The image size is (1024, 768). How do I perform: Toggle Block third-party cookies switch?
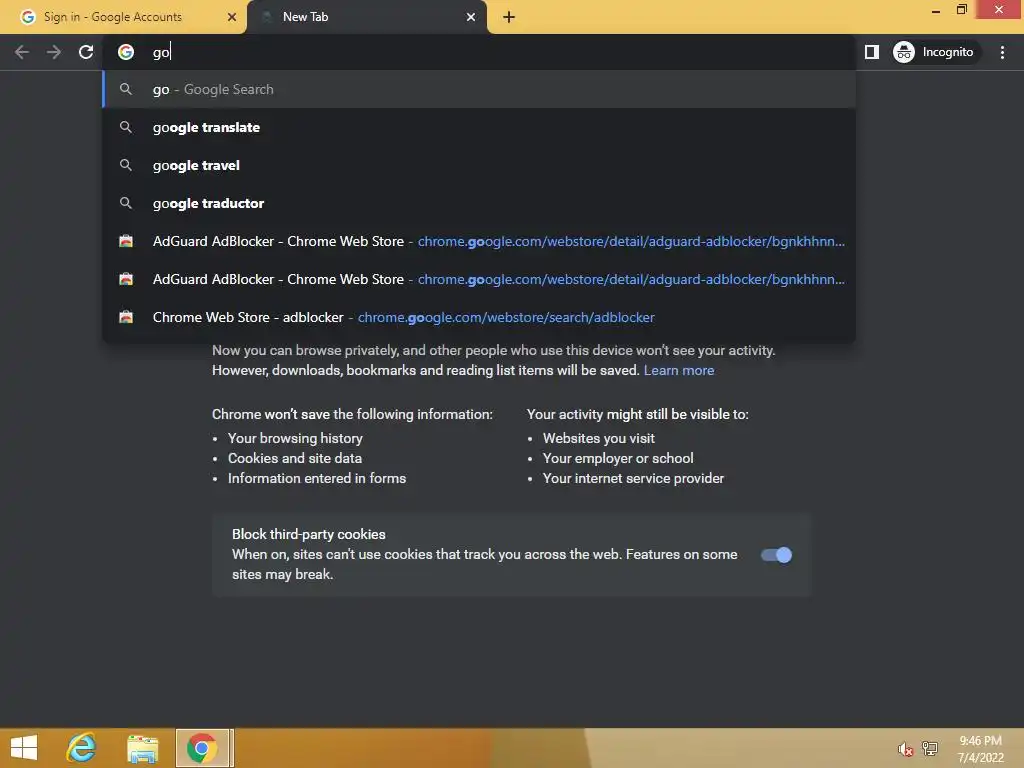[x=776, y=555]
